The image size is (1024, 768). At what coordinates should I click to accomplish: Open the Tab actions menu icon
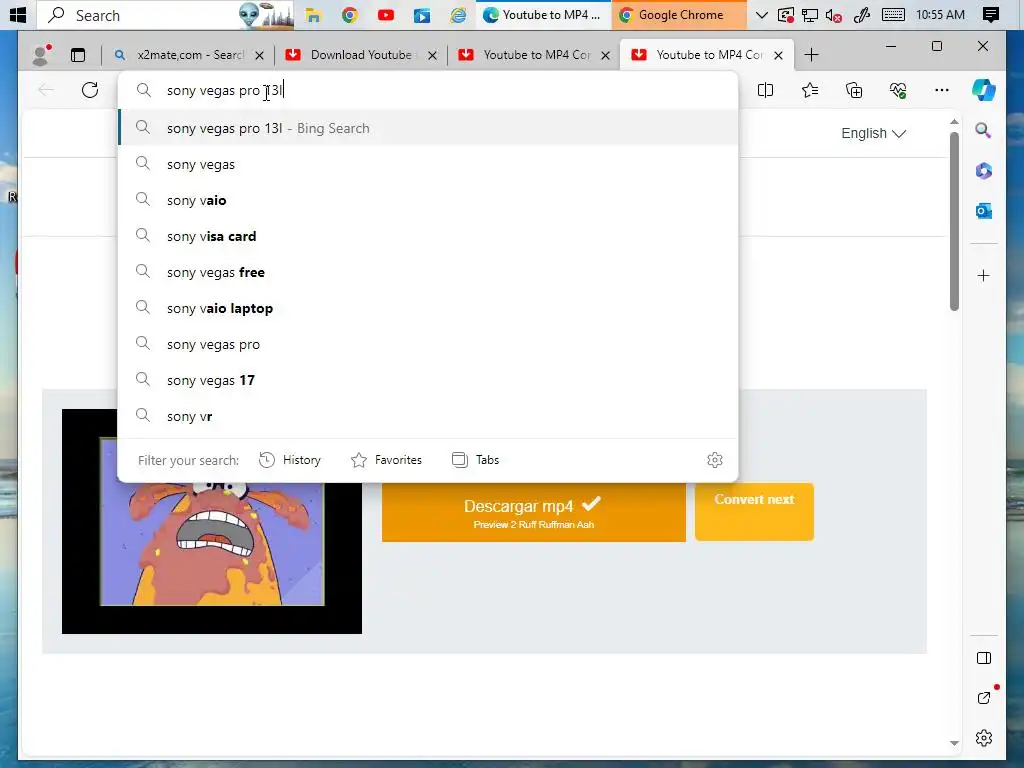[78, 55]
